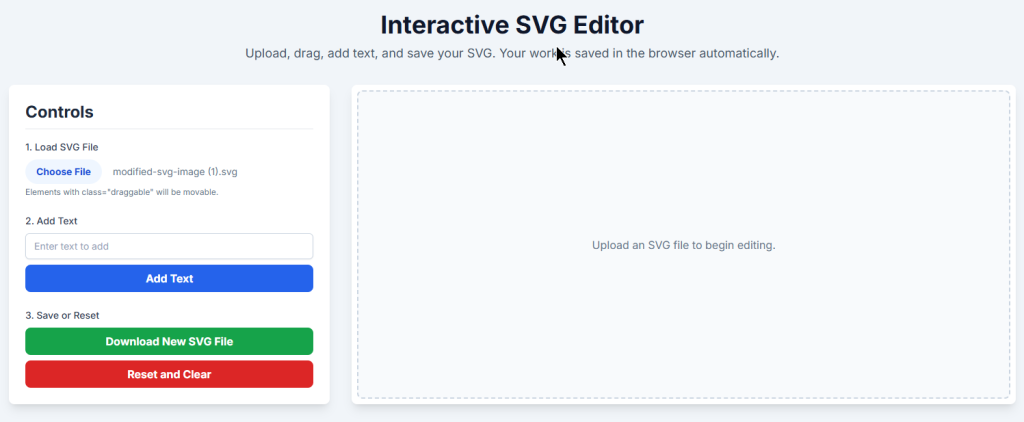The height and width of the screenshot is (422, 1024).
Task: Select the '1. Load SVG File' label
Action: click(62, 147)
